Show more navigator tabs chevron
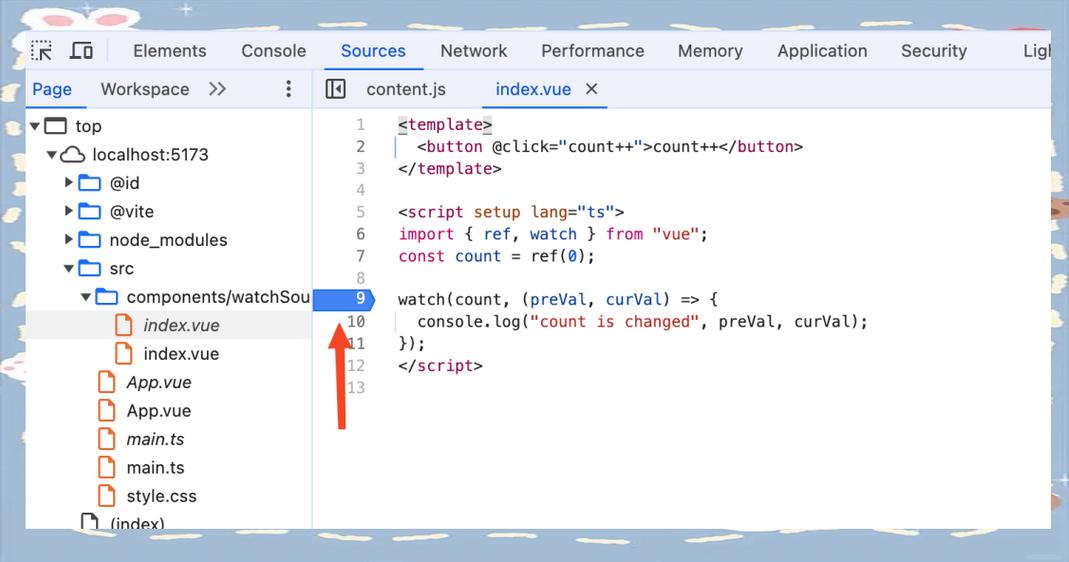This screenshot has width=1069, height=562. (x=217, y=89)
